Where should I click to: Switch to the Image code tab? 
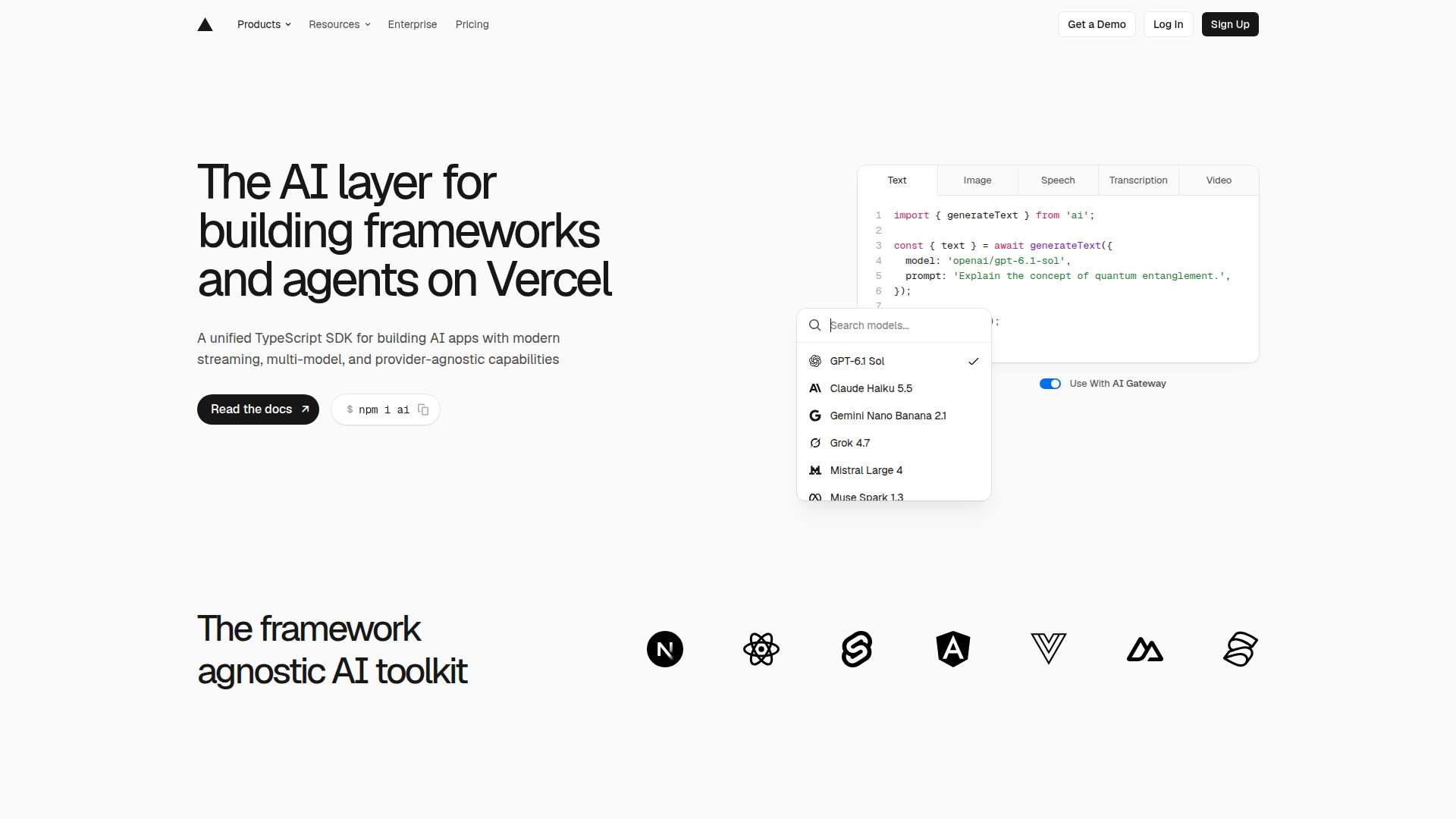[x=977, y=180]
